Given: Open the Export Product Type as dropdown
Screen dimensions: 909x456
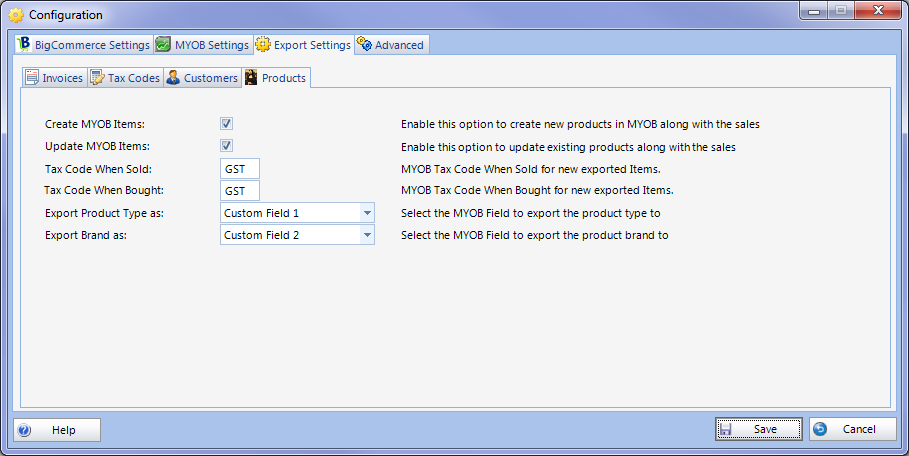Looking at the screenshot, I should [367, 213].
